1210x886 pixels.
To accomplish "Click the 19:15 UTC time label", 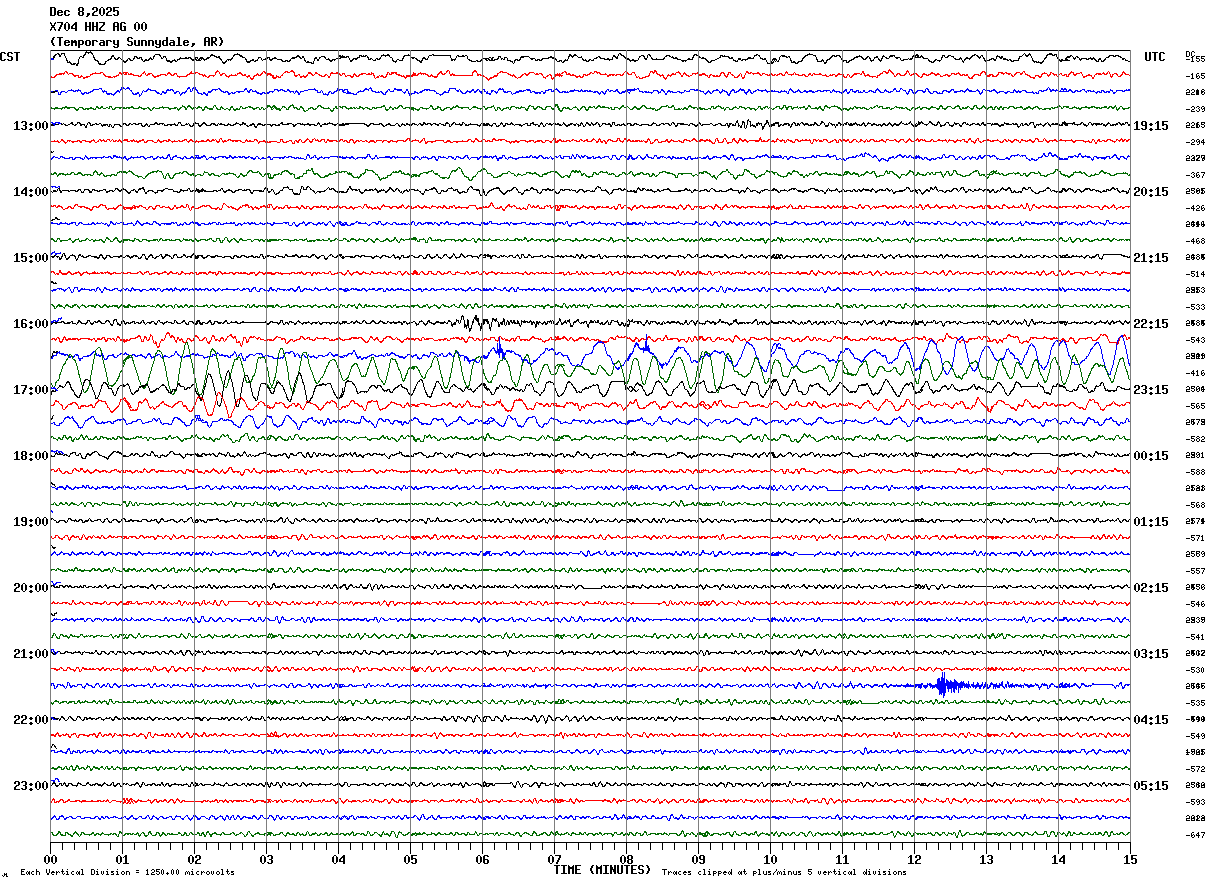I will 1150,126.
